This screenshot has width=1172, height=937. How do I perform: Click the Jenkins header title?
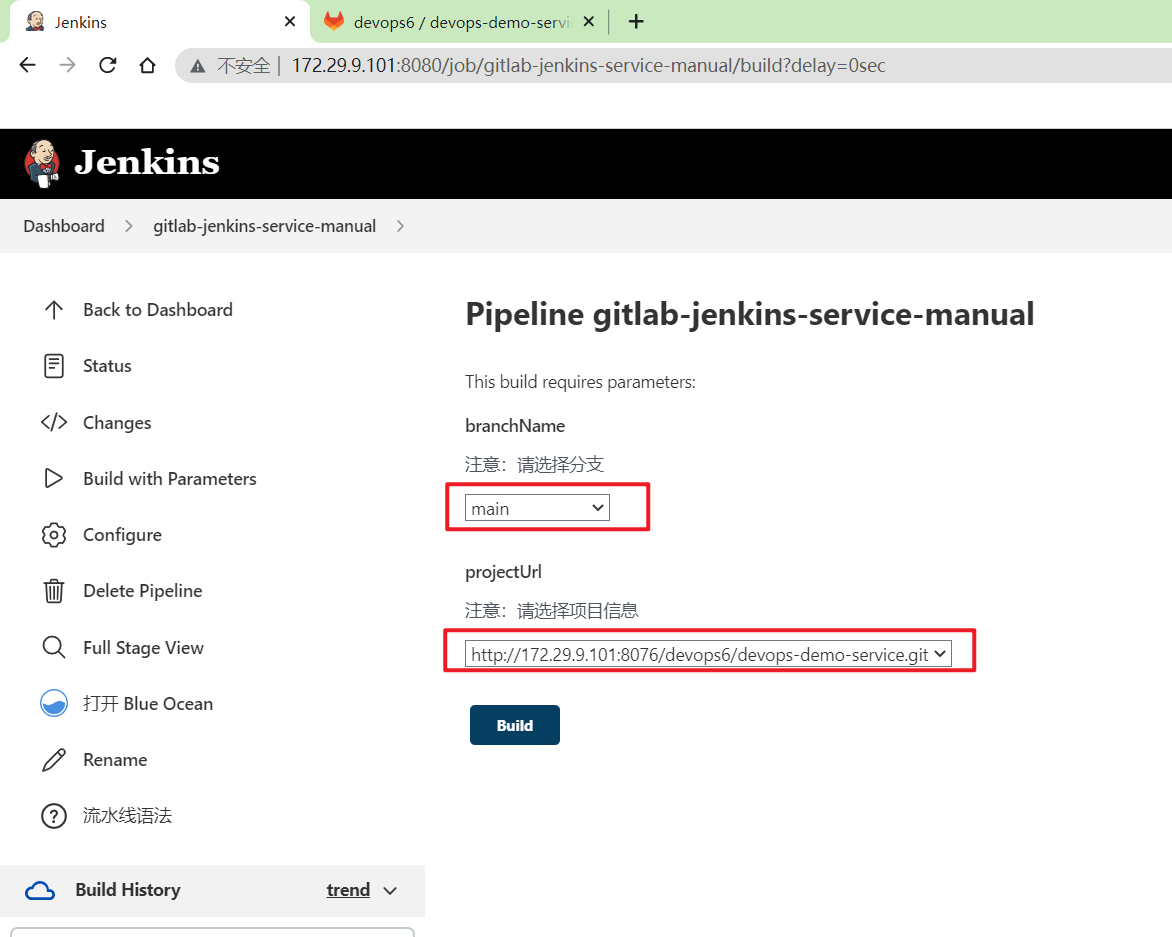(146, 162)
